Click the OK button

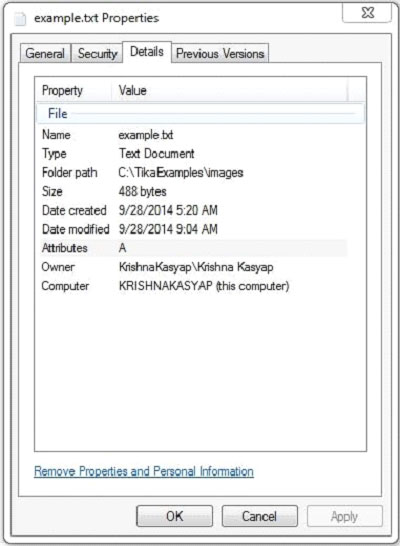tap(174, 516)
